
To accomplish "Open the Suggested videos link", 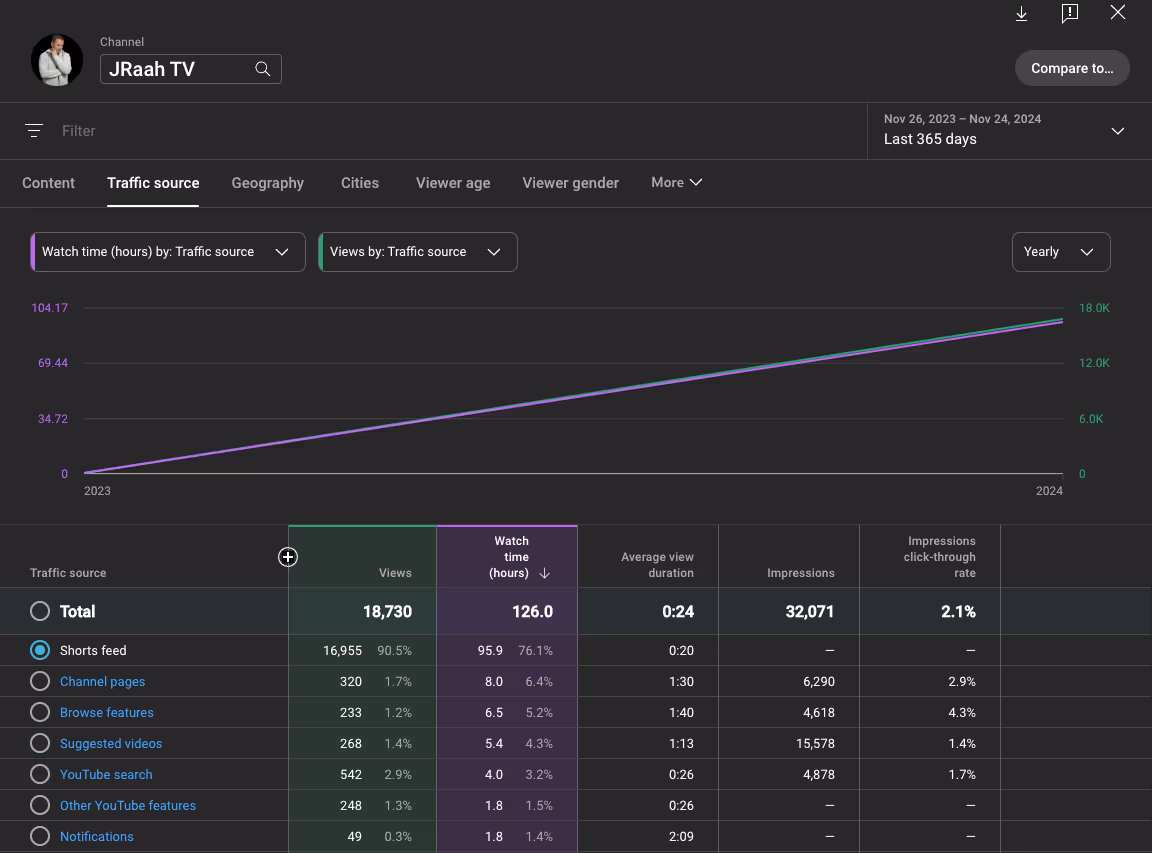I will [x=111, y=744].
